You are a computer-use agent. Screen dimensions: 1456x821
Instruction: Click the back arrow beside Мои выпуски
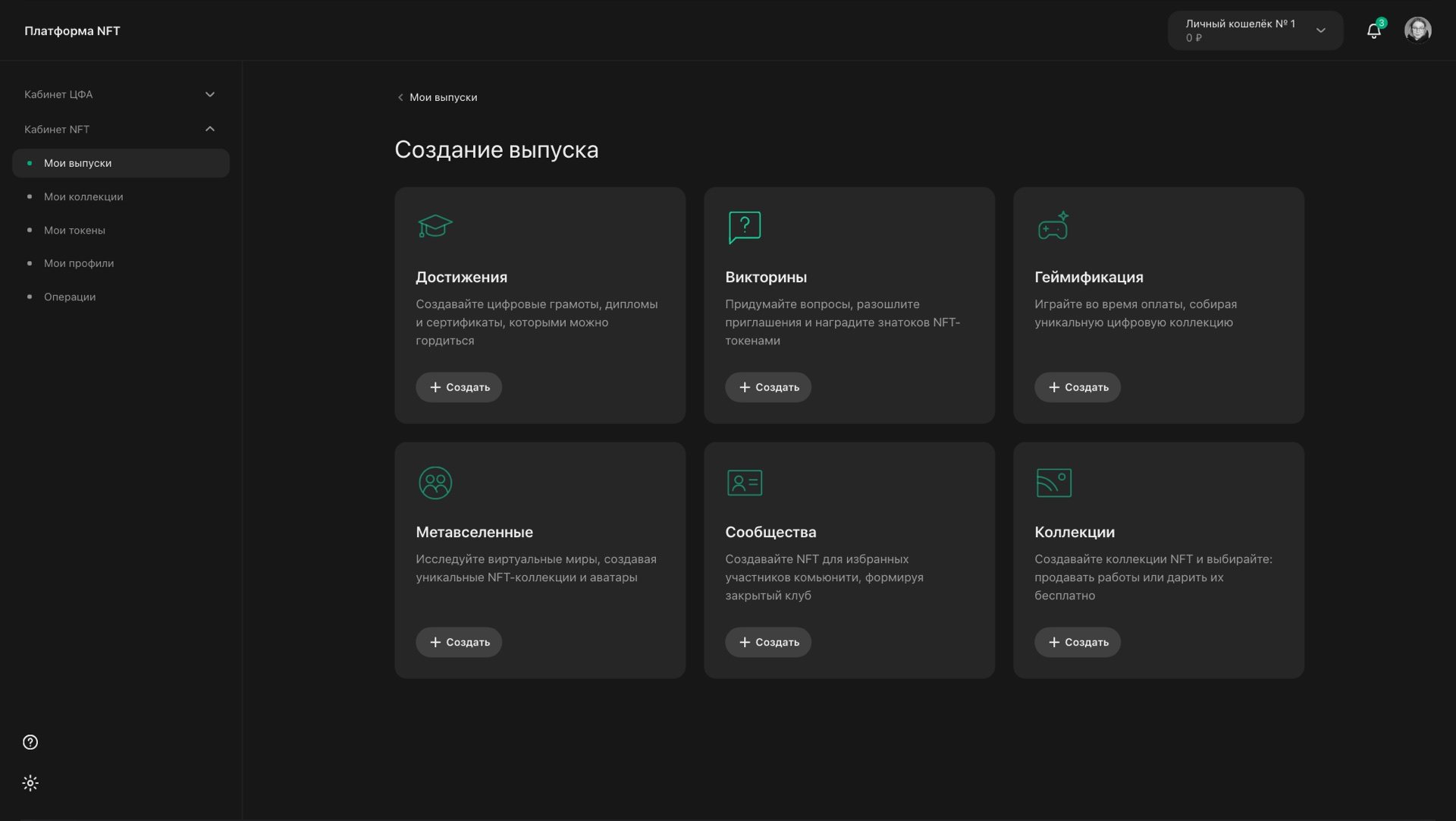tap(400, 97)
